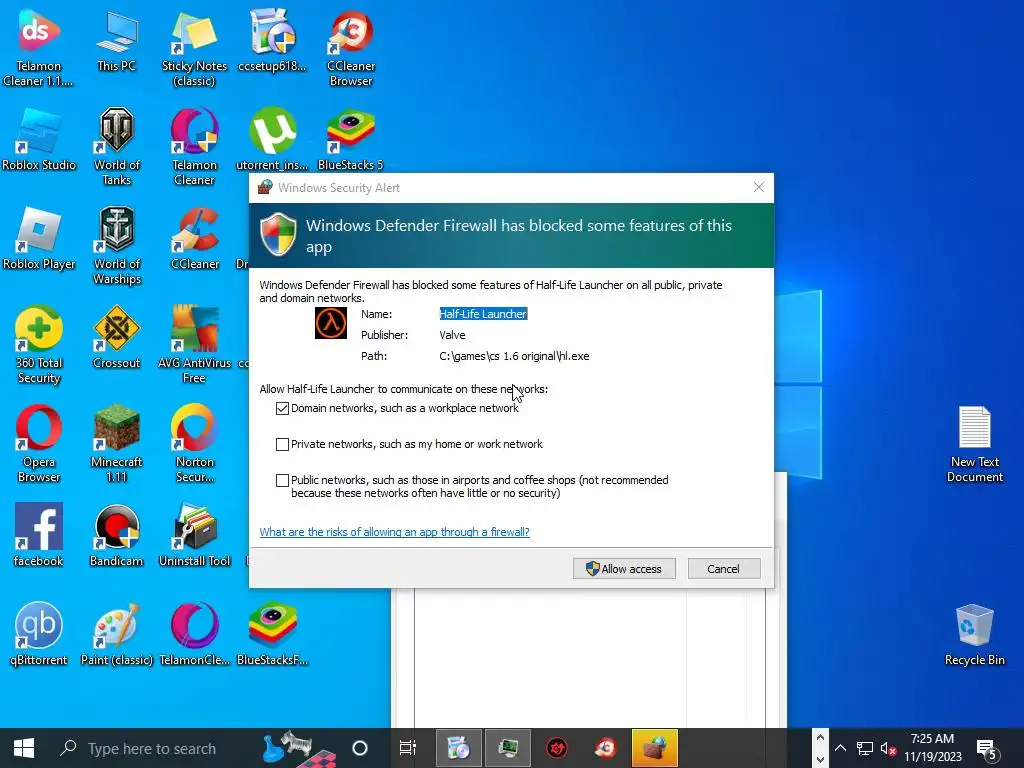Click the Half-Life lambda icon in dialog
The width and height of the screenshot is (1024, 768).
pyautogui.click(x=331, y=323)
